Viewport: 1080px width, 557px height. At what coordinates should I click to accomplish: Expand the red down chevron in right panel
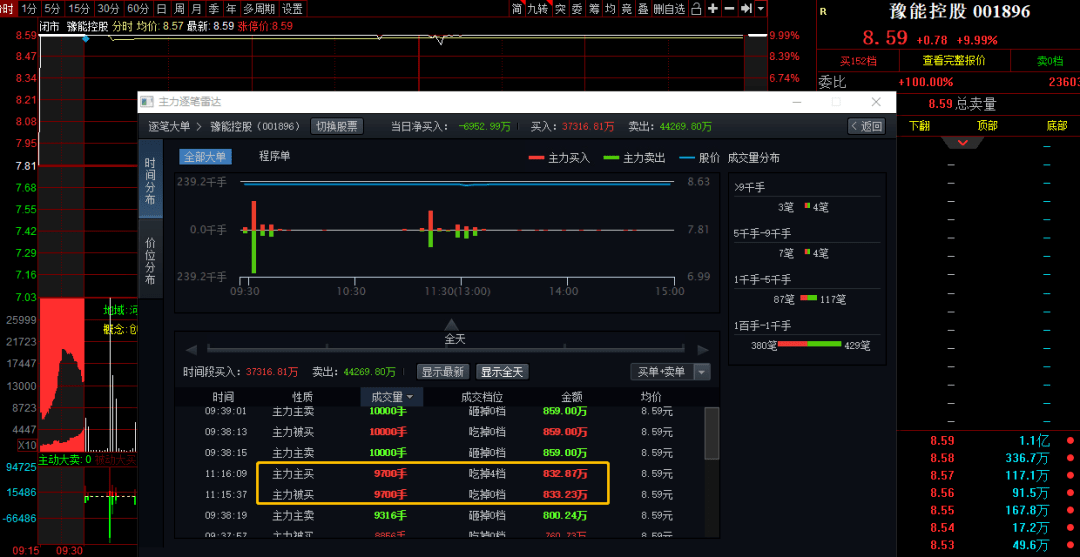click(x=963, y=143)
